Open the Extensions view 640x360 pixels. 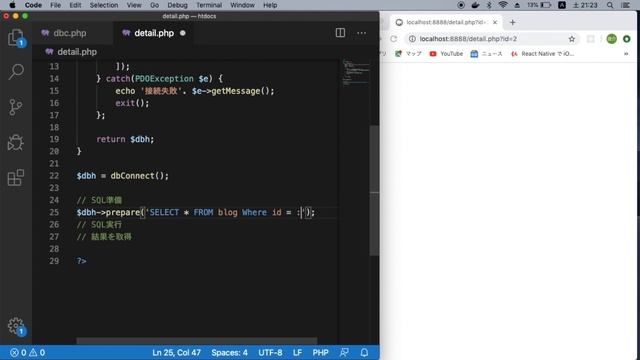pyautogui.click(x=16, y=178)
